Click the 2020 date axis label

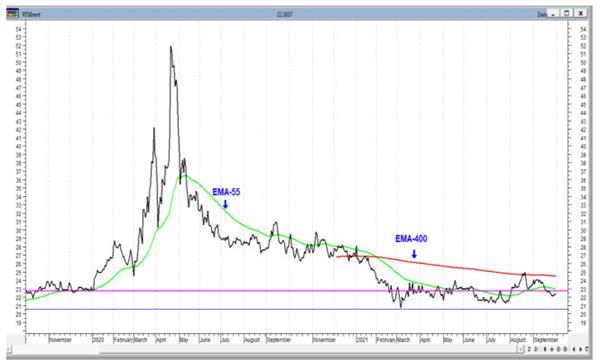pyautogui.click(x=98, y=340)
